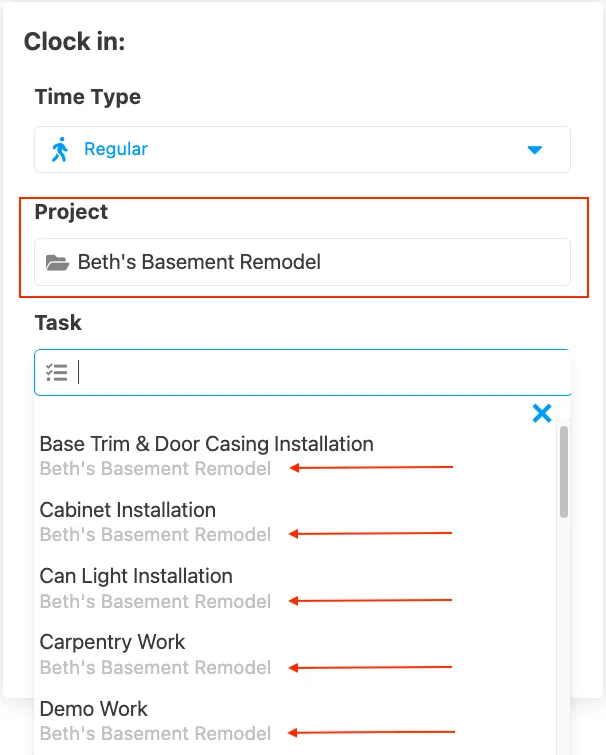
Task: Click the Clock in heading
Action: pos(74,42)
